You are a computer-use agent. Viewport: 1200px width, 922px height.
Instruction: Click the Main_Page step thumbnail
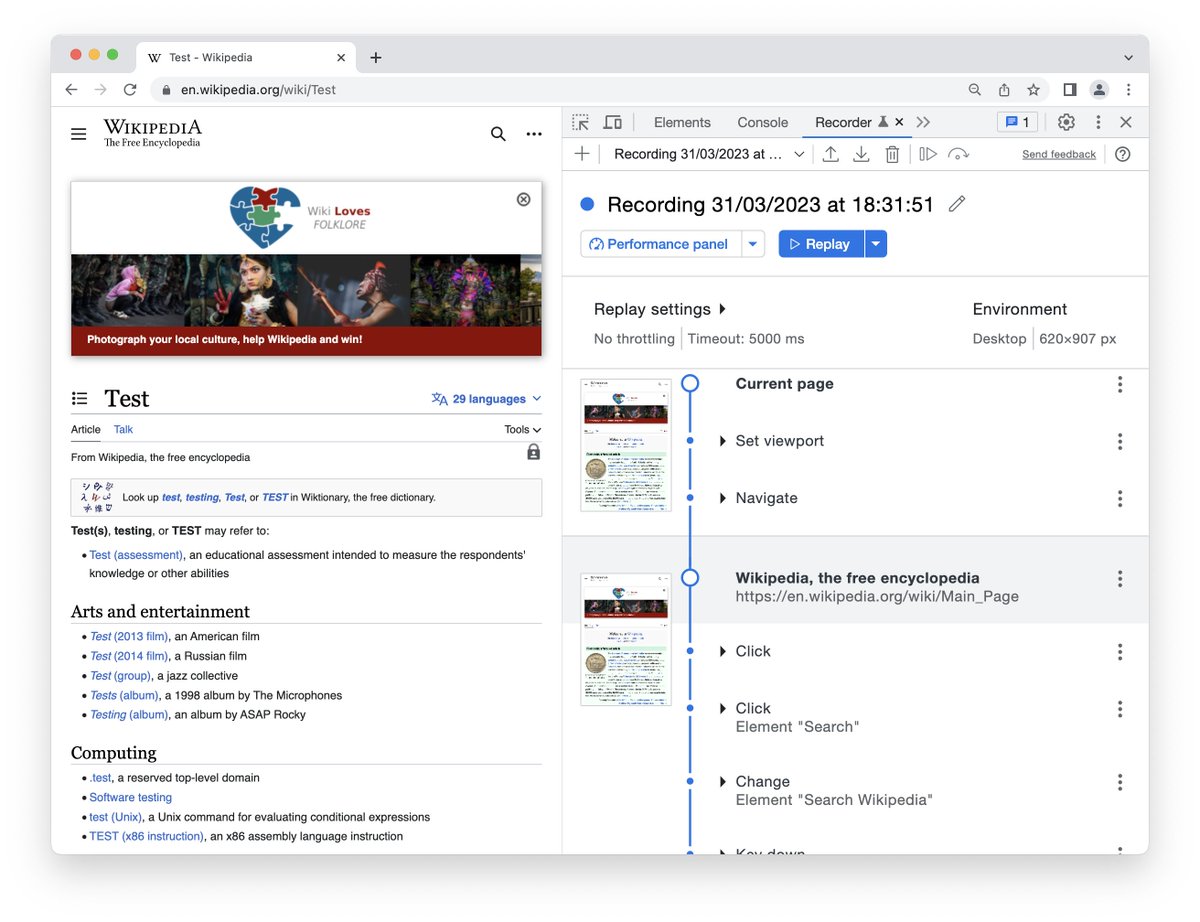[625, 639]
